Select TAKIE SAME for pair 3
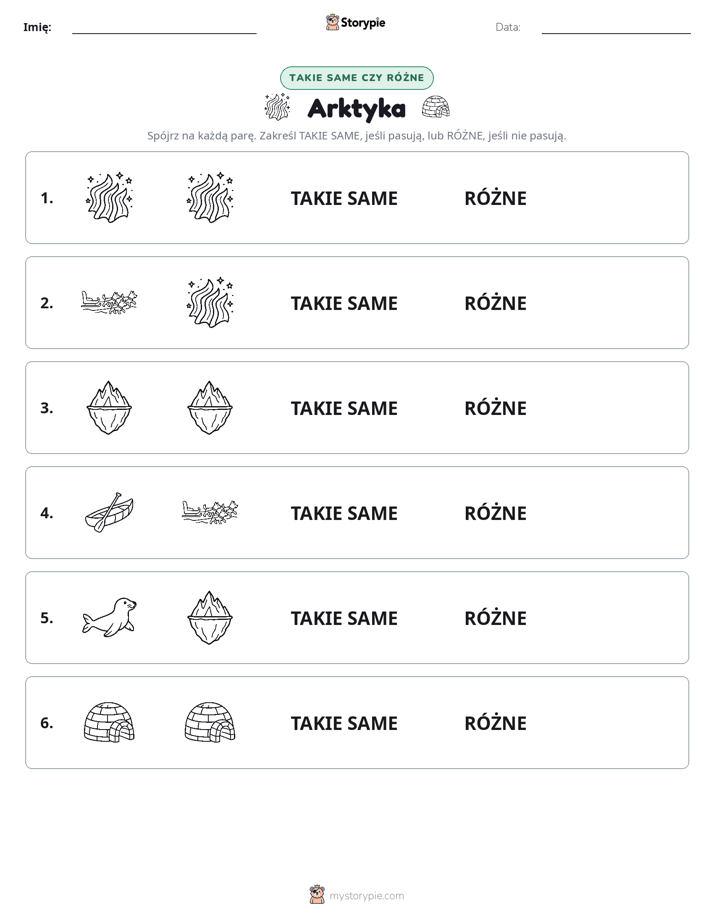714x924 pixels. click(344, 408)
